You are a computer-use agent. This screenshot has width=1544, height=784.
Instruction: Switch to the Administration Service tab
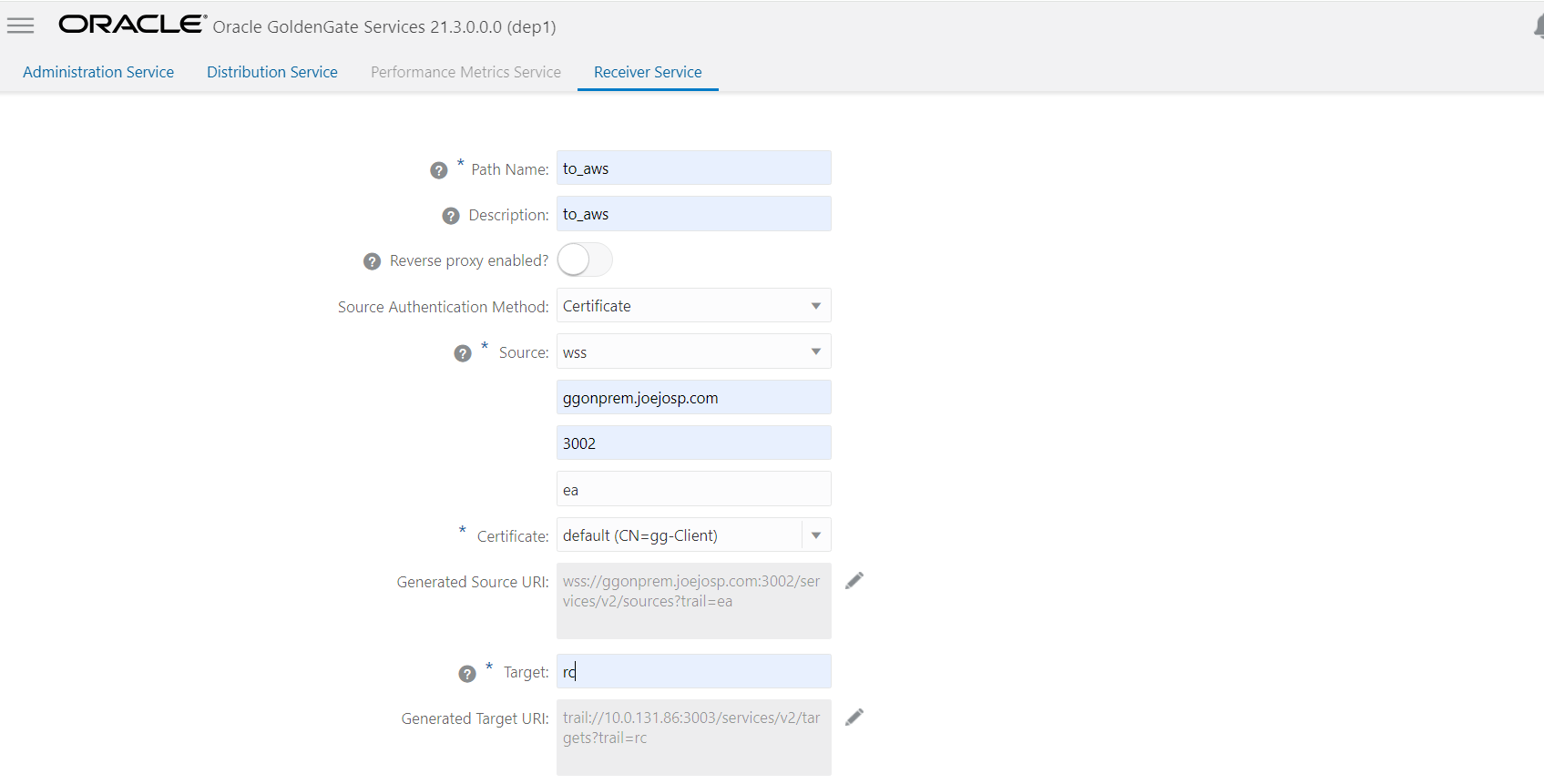tap(98, 72)
